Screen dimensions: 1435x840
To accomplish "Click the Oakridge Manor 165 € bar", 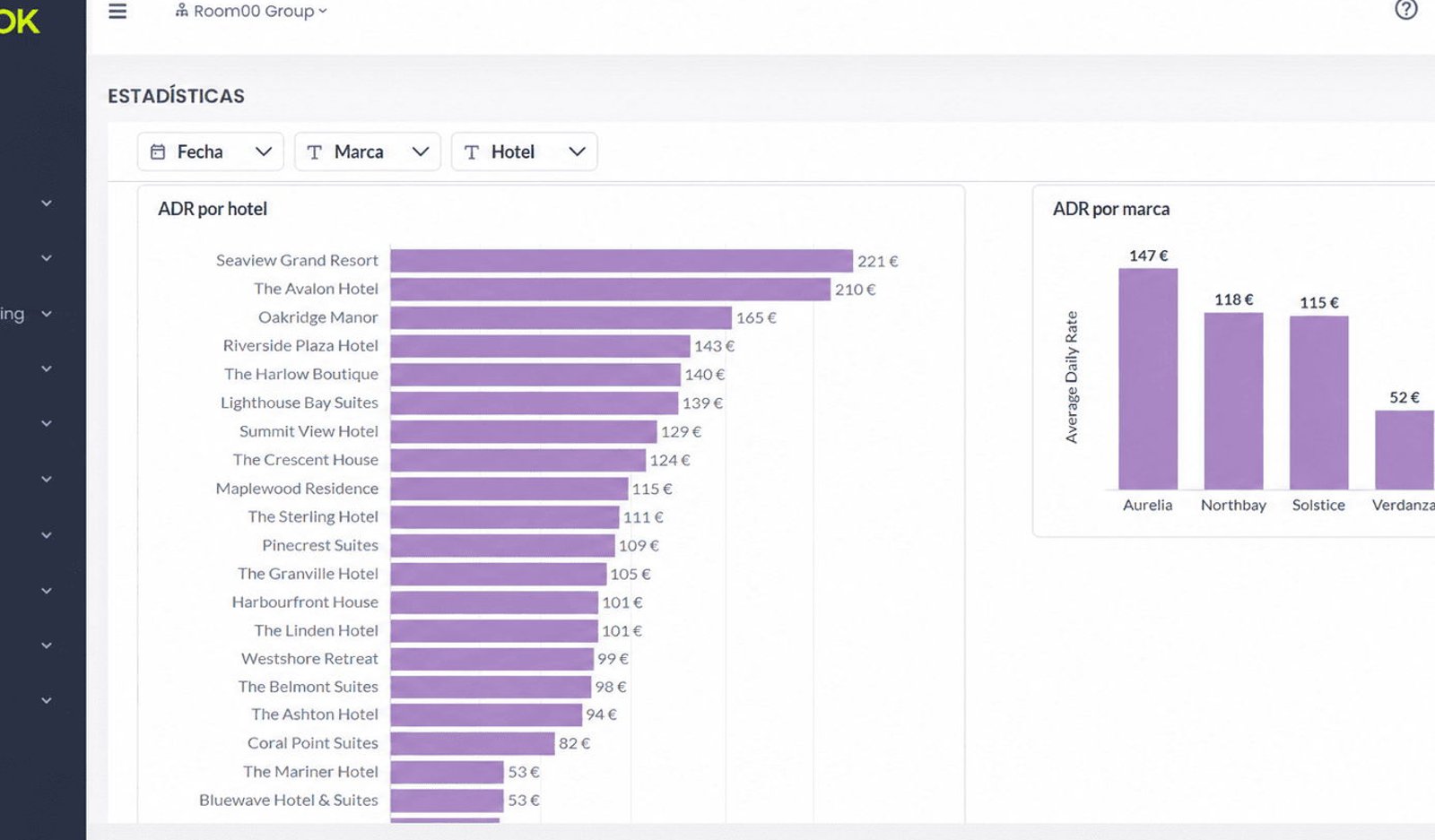I will coord(561,317).
